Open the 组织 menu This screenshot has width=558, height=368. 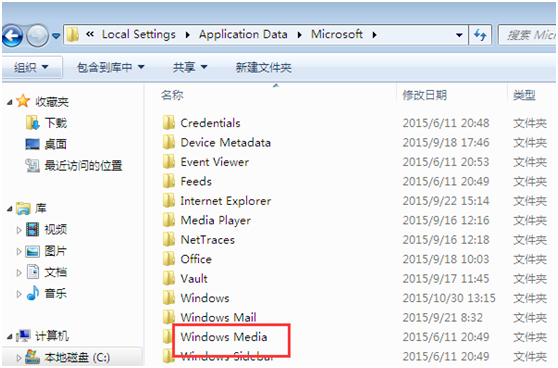click(31, 67)
